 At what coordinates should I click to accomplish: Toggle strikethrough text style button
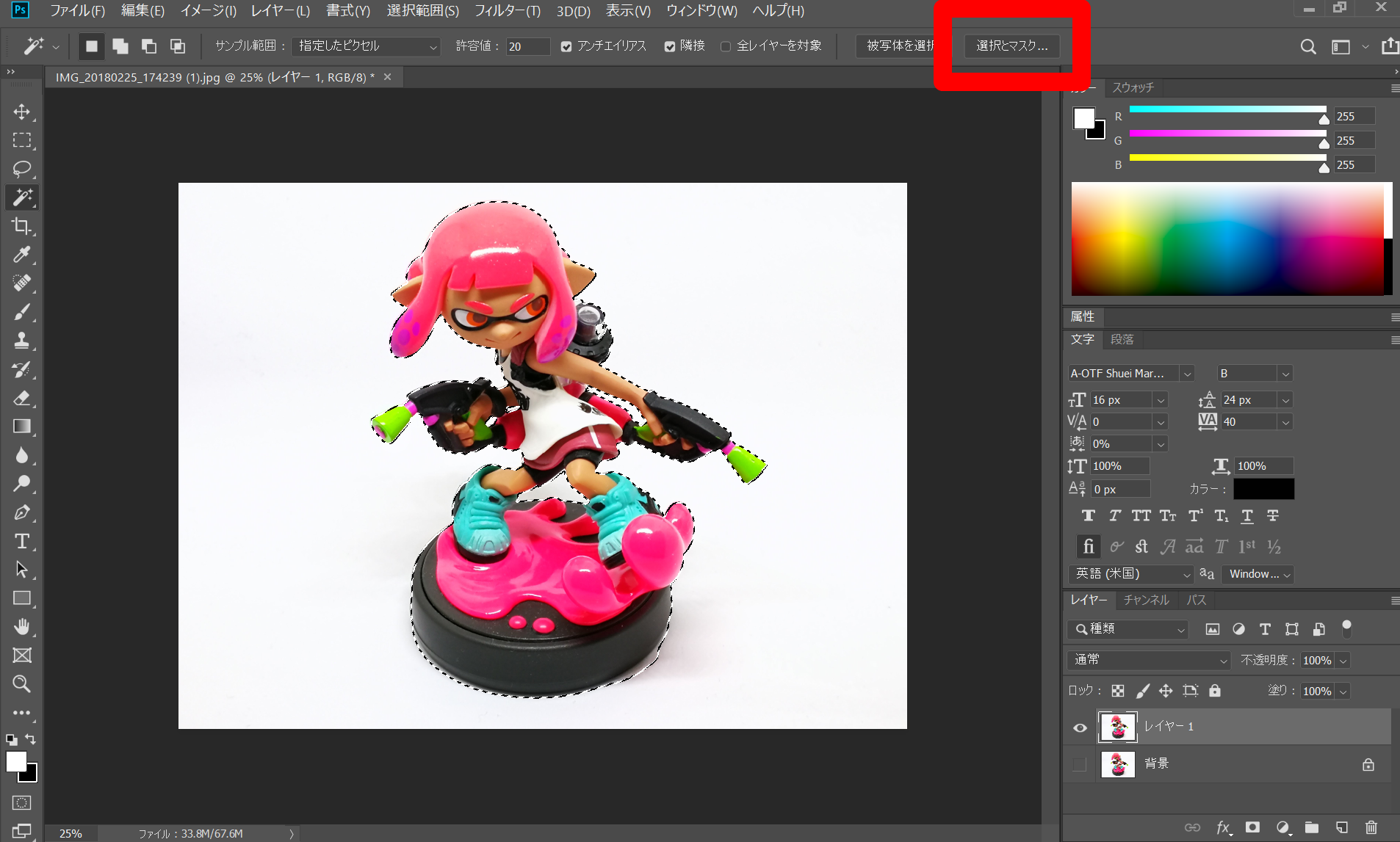[x=1273, y=516]
